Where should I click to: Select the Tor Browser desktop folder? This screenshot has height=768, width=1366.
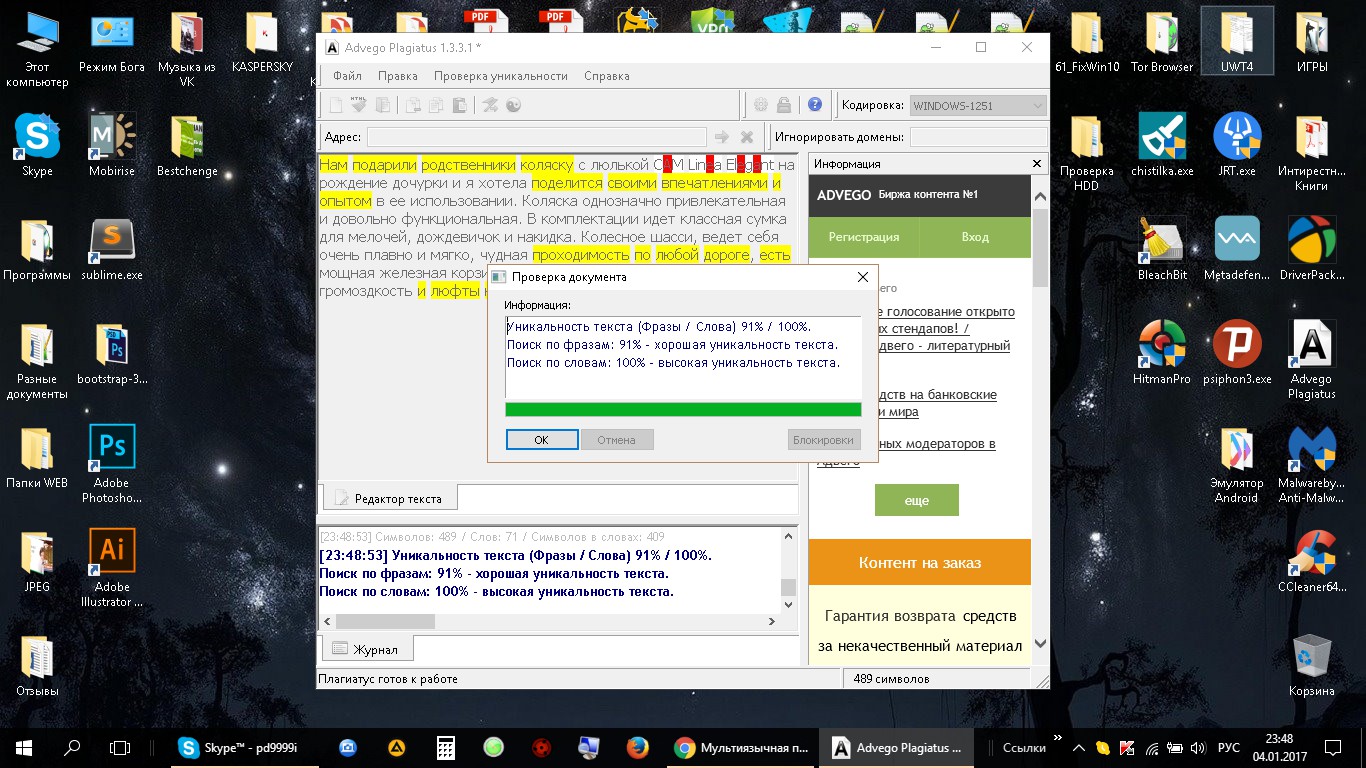1162,42
